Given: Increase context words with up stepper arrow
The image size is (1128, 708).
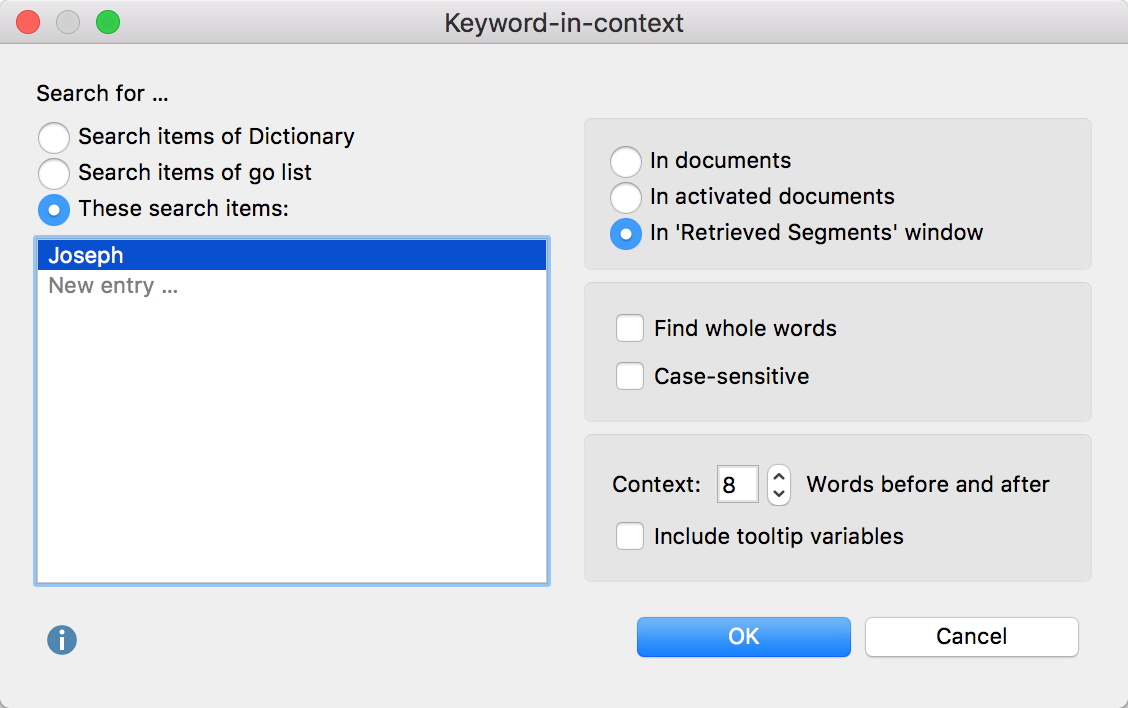Looking at the screenshot, I should pos(778,476).
